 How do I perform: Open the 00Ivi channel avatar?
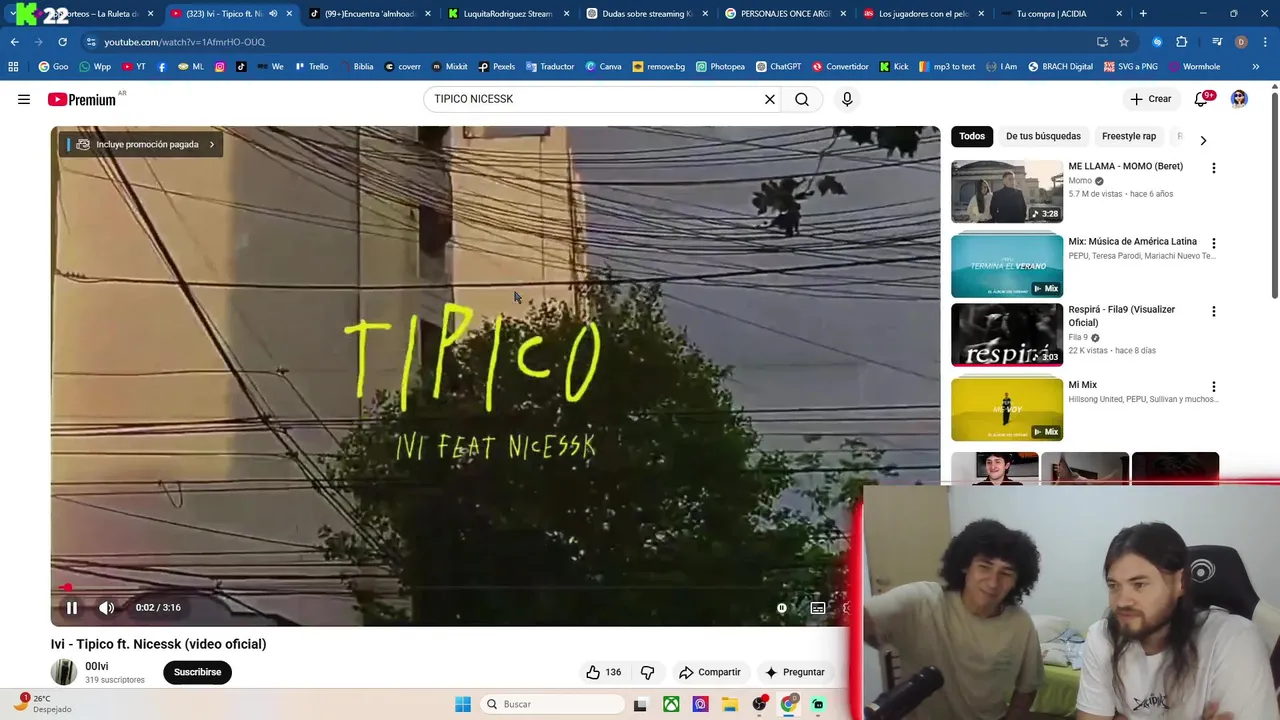click(x=64, y=672)
